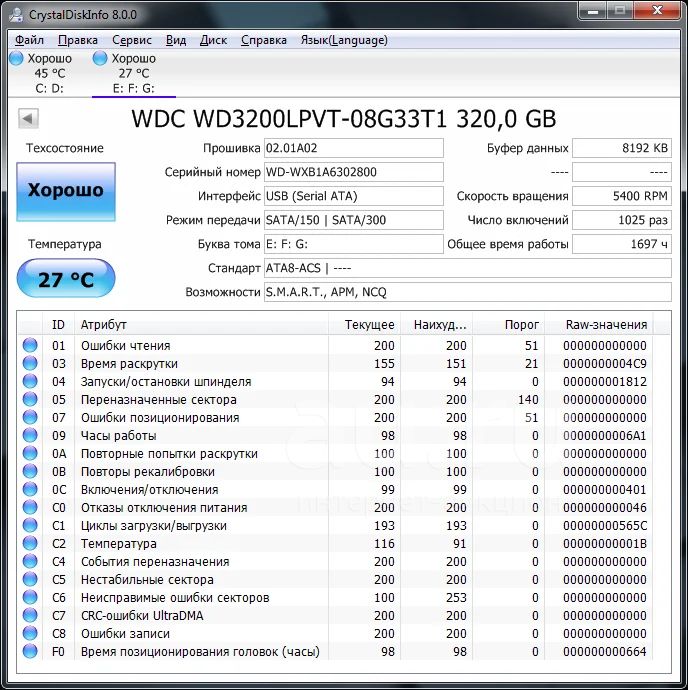The image size is (688, 690).
Task: Click status circle for Нестабильные сектора row
Action: 30,580
